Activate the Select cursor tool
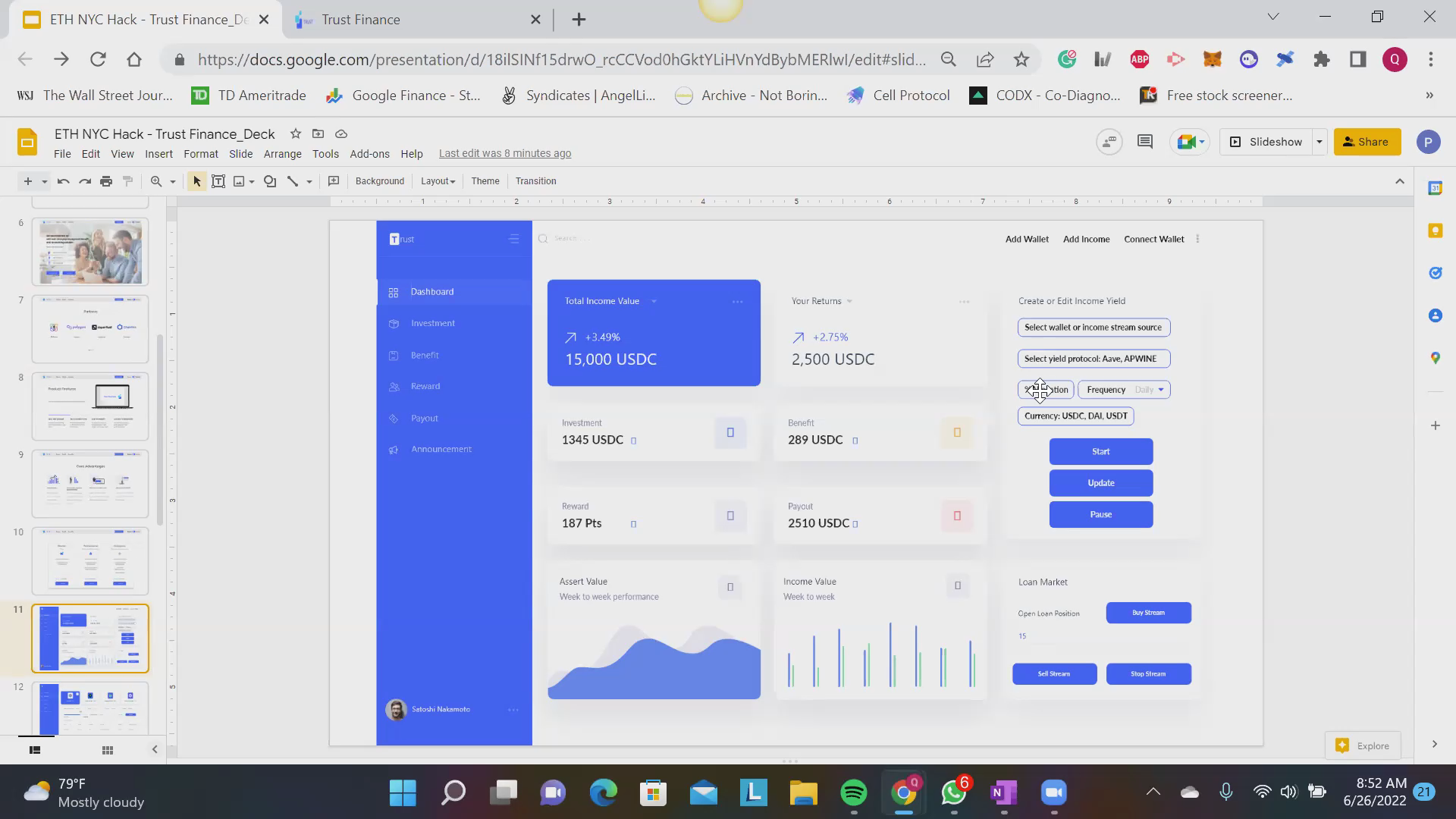 tap(196, 181)
